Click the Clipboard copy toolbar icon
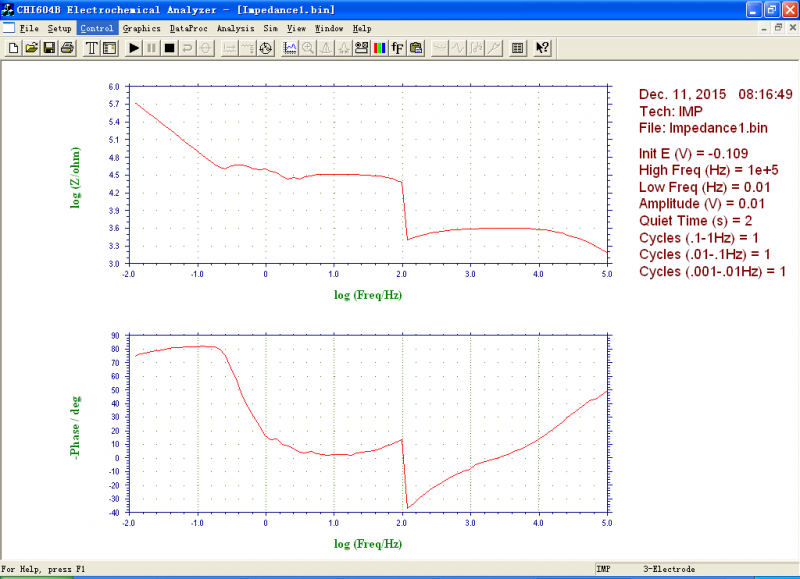Image resolution: width=800 pixels, height=579 pixels. coord(416,48)
